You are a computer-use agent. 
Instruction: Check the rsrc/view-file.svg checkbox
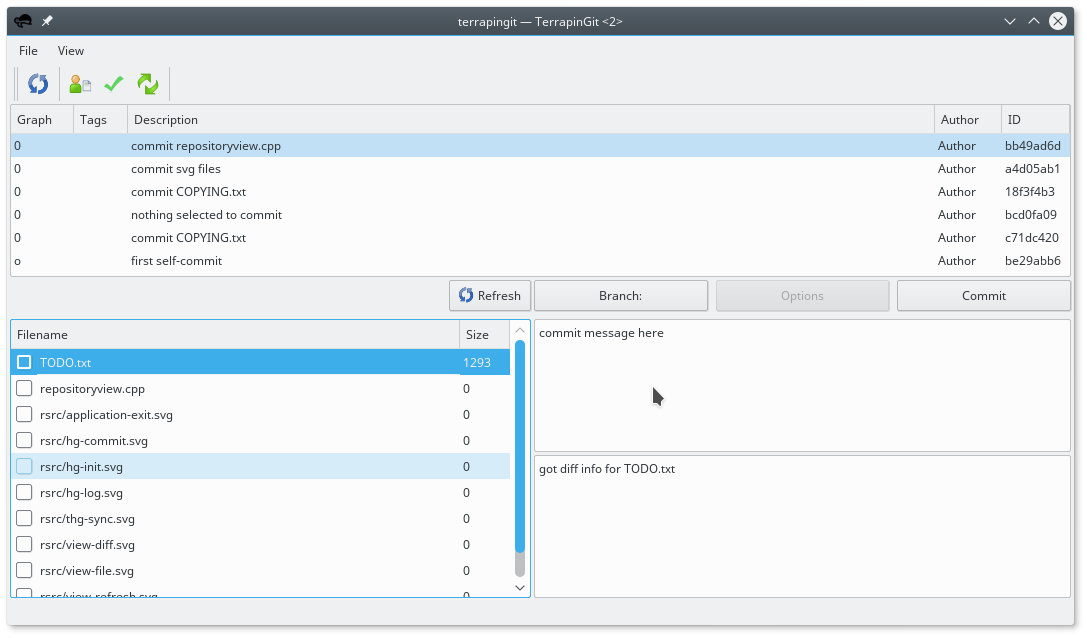pyautogui.click(x=24, y=571)
